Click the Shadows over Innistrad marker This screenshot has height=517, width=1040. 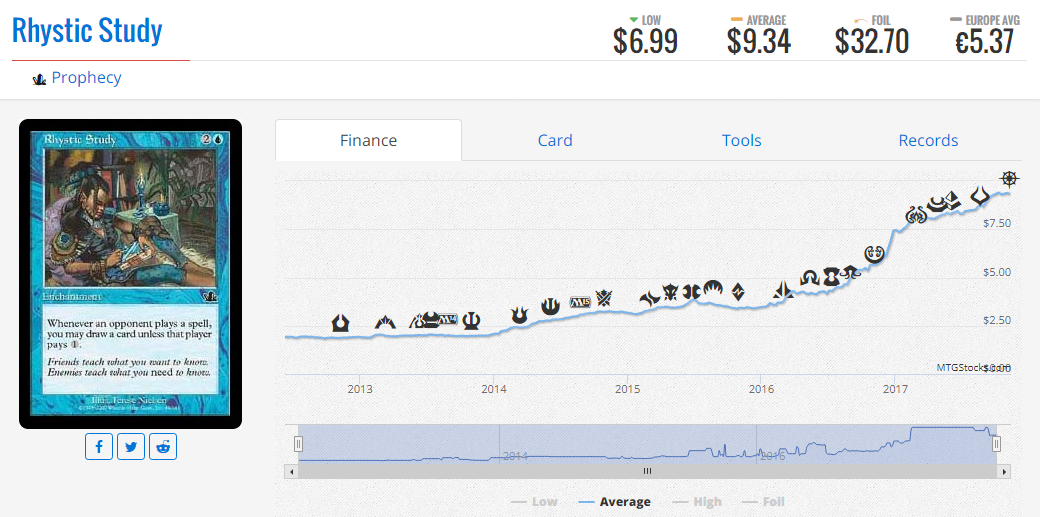click(x=810, y=277)
